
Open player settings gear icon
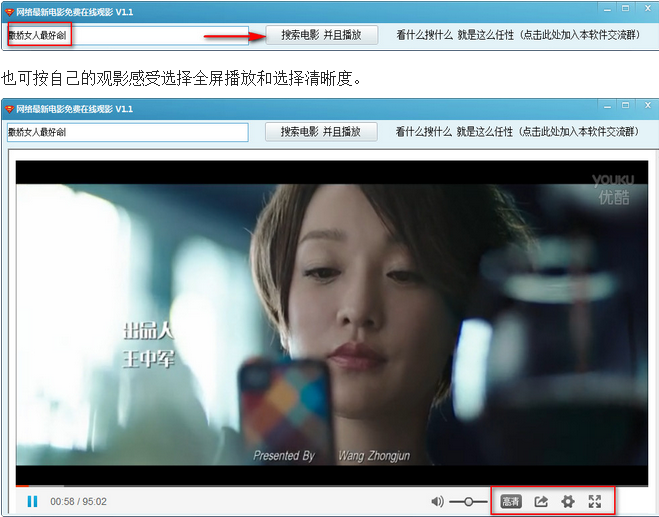[x=568, y=501]
